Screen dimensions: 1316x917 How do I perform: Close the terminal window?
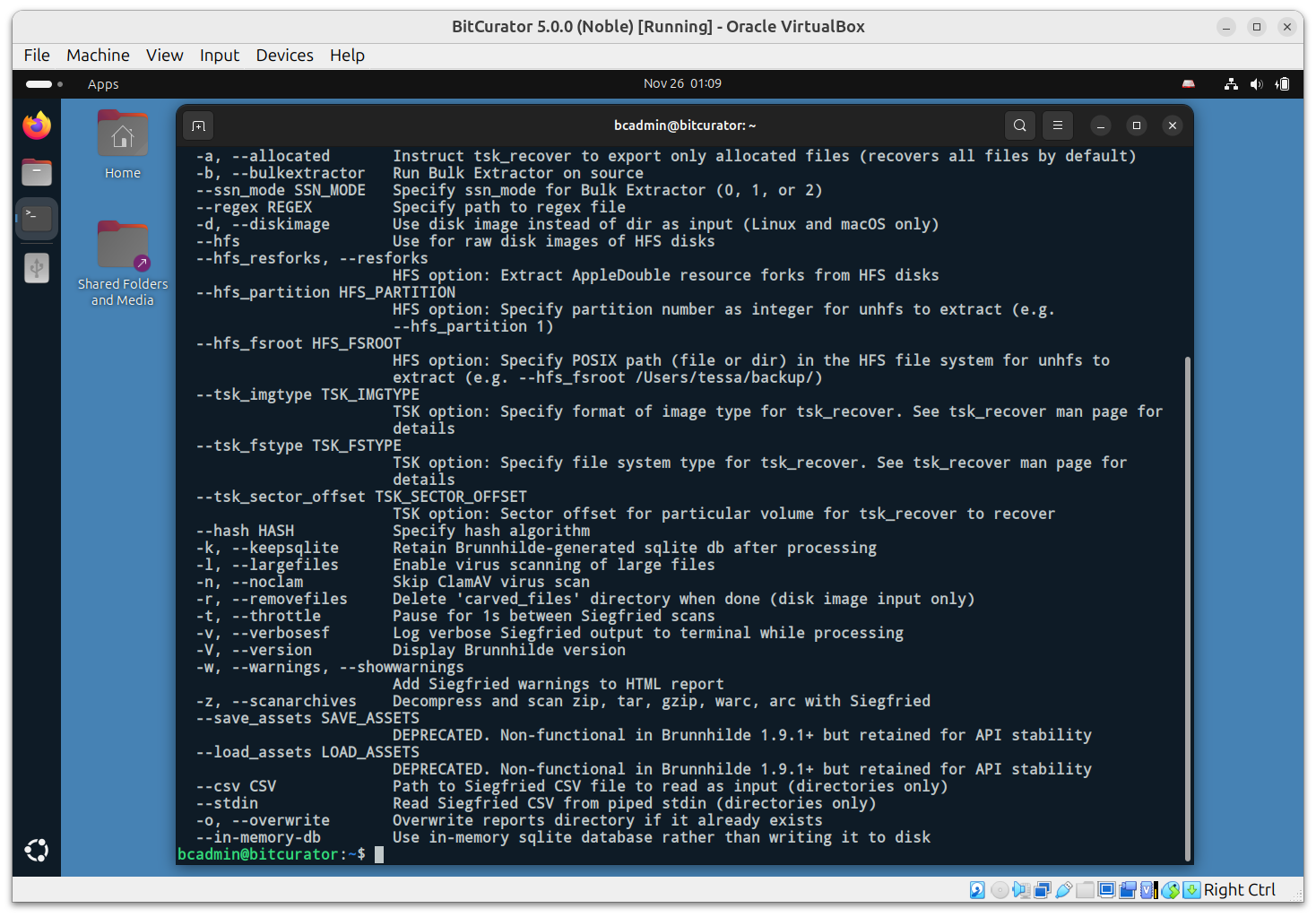(x=1173, y=125)
